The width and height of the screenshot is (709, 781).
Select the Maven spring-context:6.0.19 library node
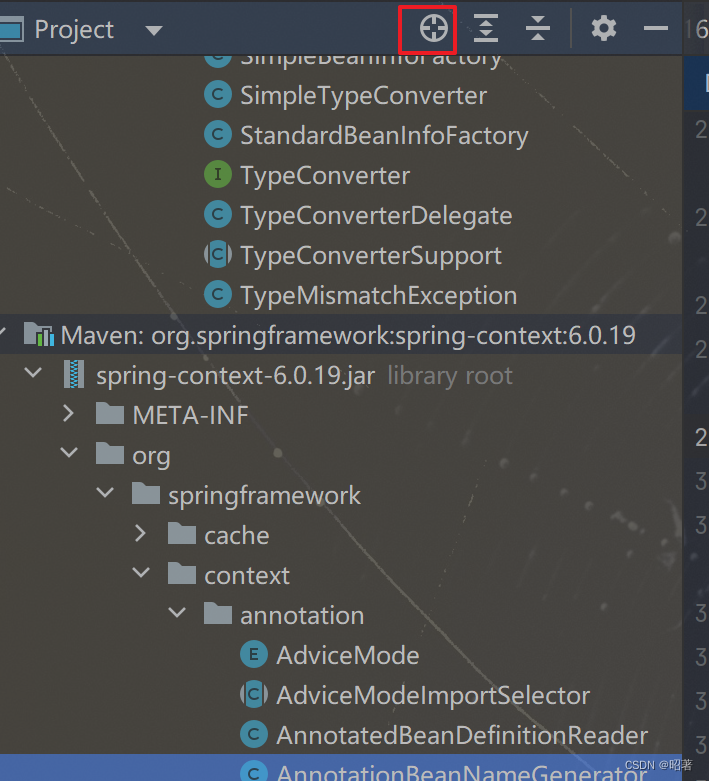[348, 335]
